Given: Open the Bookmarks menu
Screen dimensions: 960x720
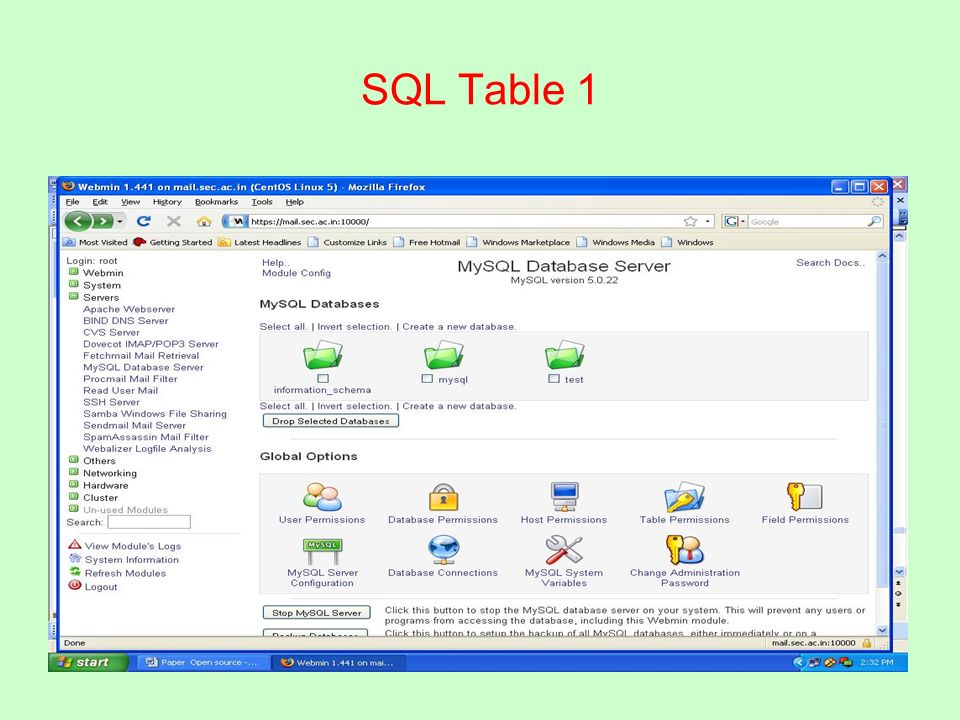Looking at the screenshot, I should tap(216, 202).
